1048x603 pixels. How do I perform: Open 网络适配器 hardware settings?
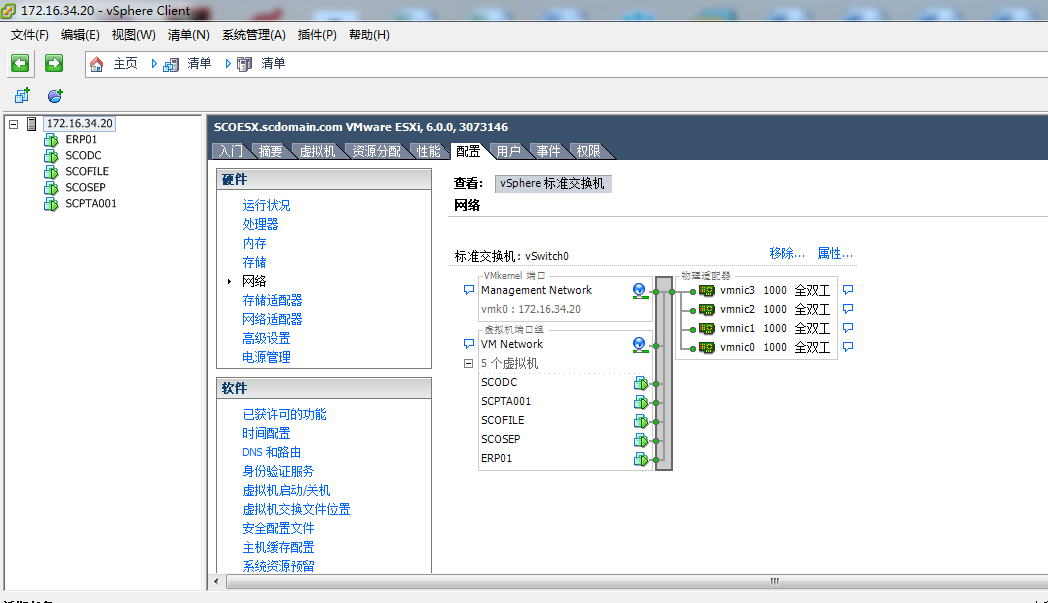(x=272, y=319)
